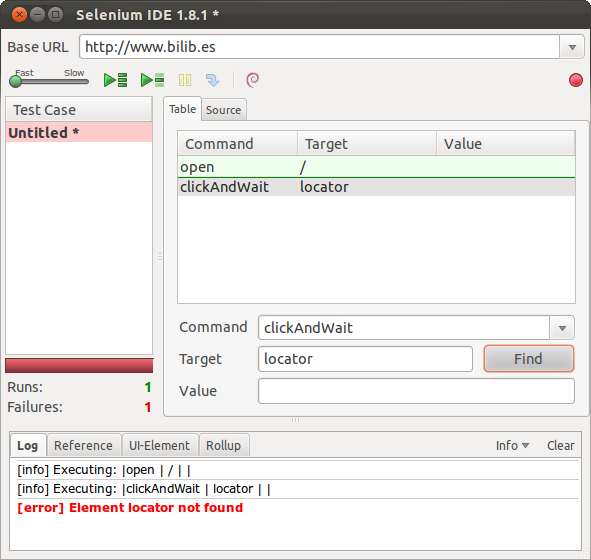
Task: Expand the Command combo box arrow
Action: pos(562,328)
